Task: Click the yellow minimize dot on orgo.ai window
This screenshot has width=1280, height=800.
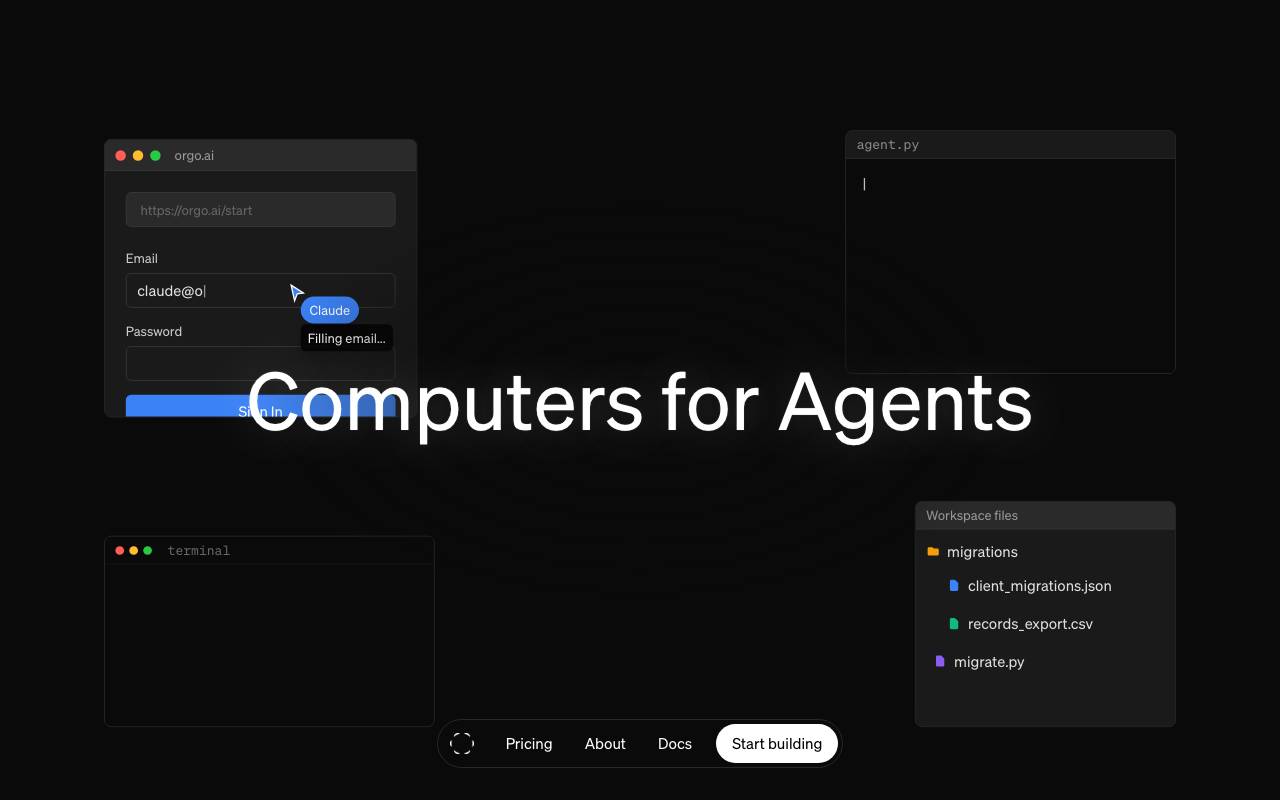Action: 138,155
